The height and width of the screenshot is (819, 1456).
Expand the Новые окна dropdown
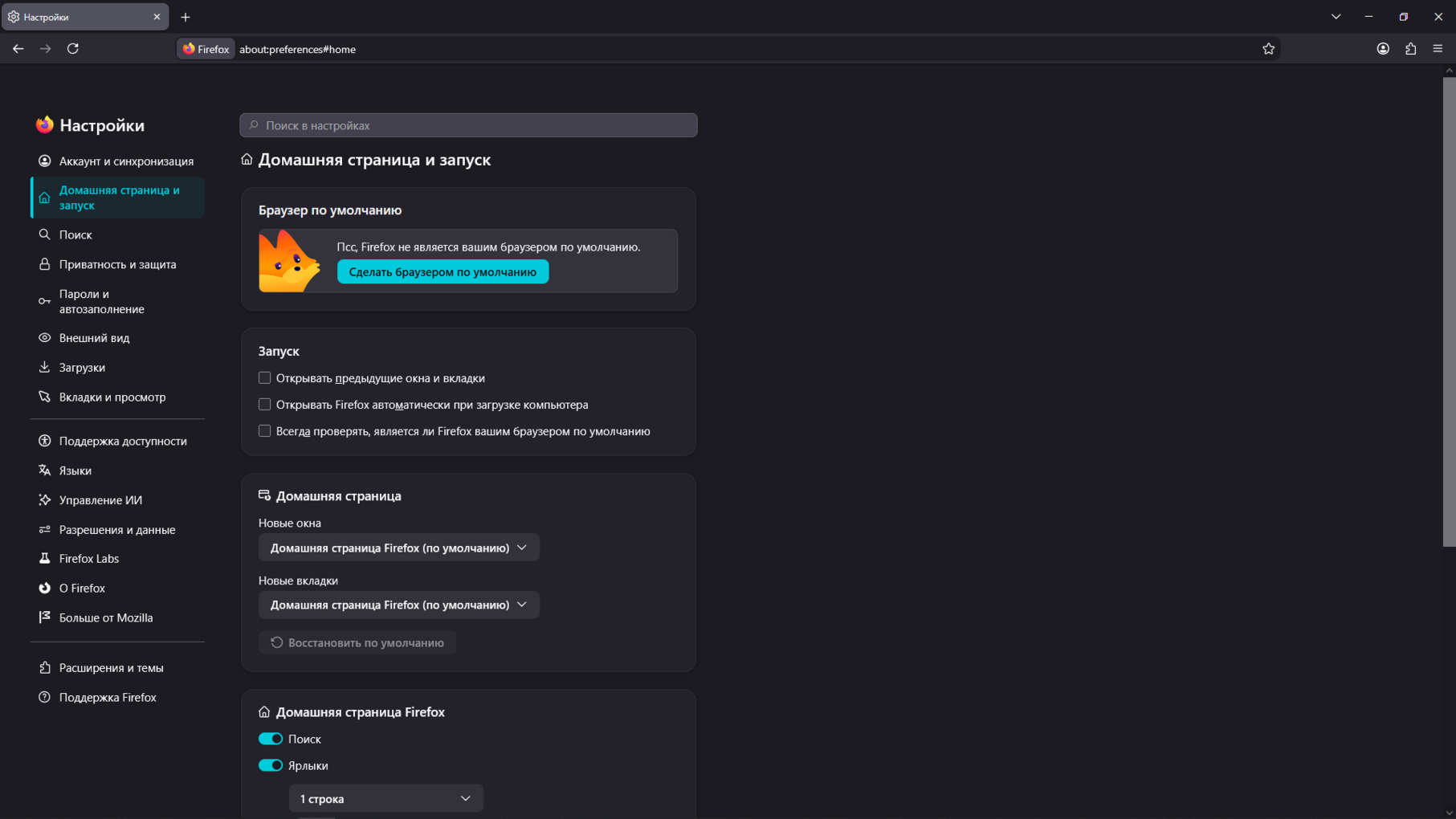tap(399, 548)
